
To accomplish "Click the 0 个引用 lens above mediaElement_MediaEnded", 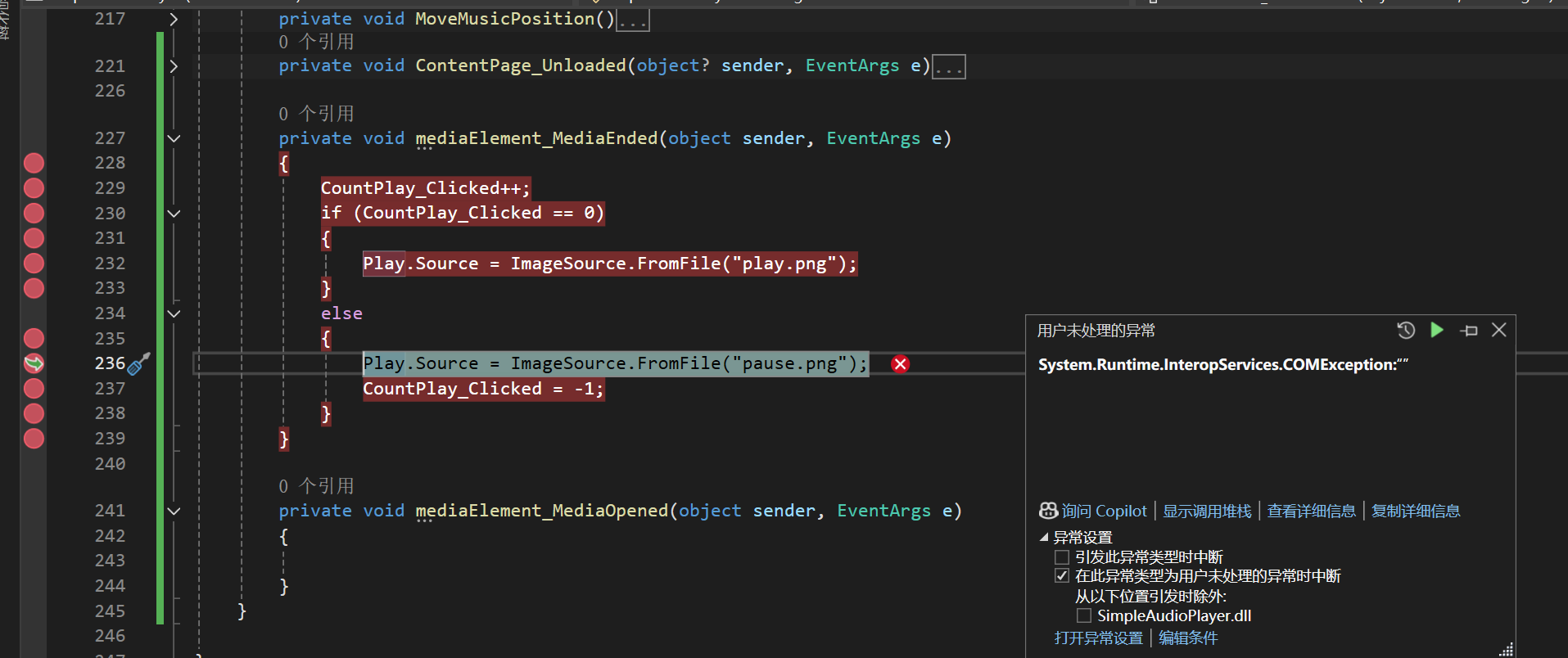I will (x=316, y=114).
